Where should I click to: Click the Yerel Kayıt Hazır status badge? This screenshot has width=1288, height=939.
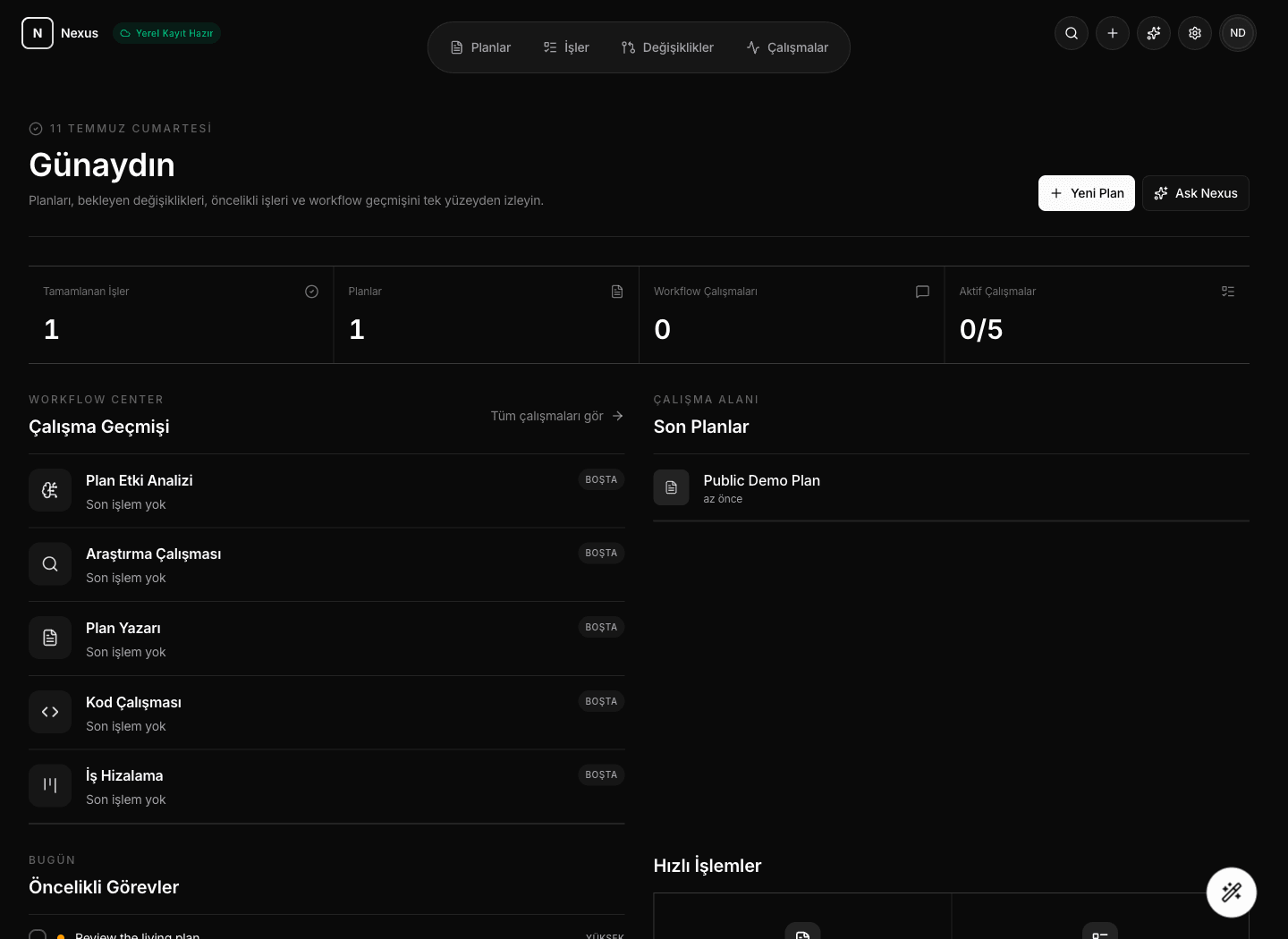click(166, 33)
